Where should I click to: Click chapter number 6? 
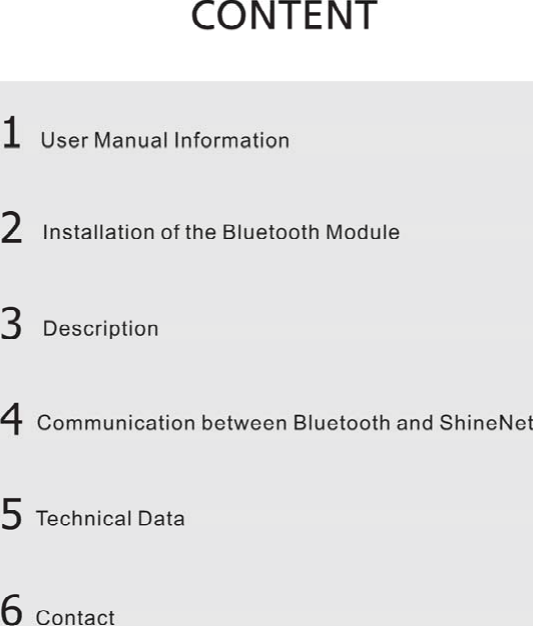(12, 610)
